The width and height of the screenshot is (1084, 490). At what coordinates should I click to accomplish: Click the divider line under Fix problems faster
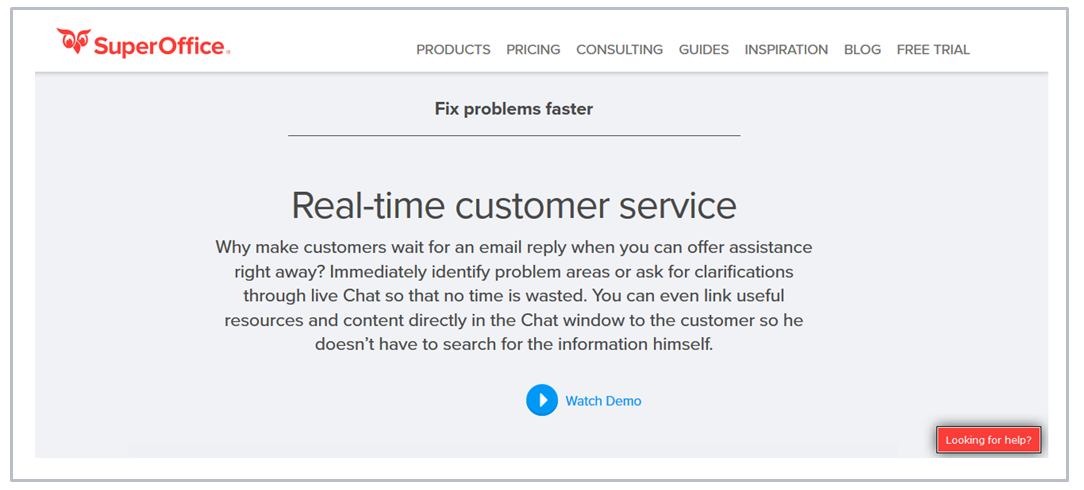(513, 135)
